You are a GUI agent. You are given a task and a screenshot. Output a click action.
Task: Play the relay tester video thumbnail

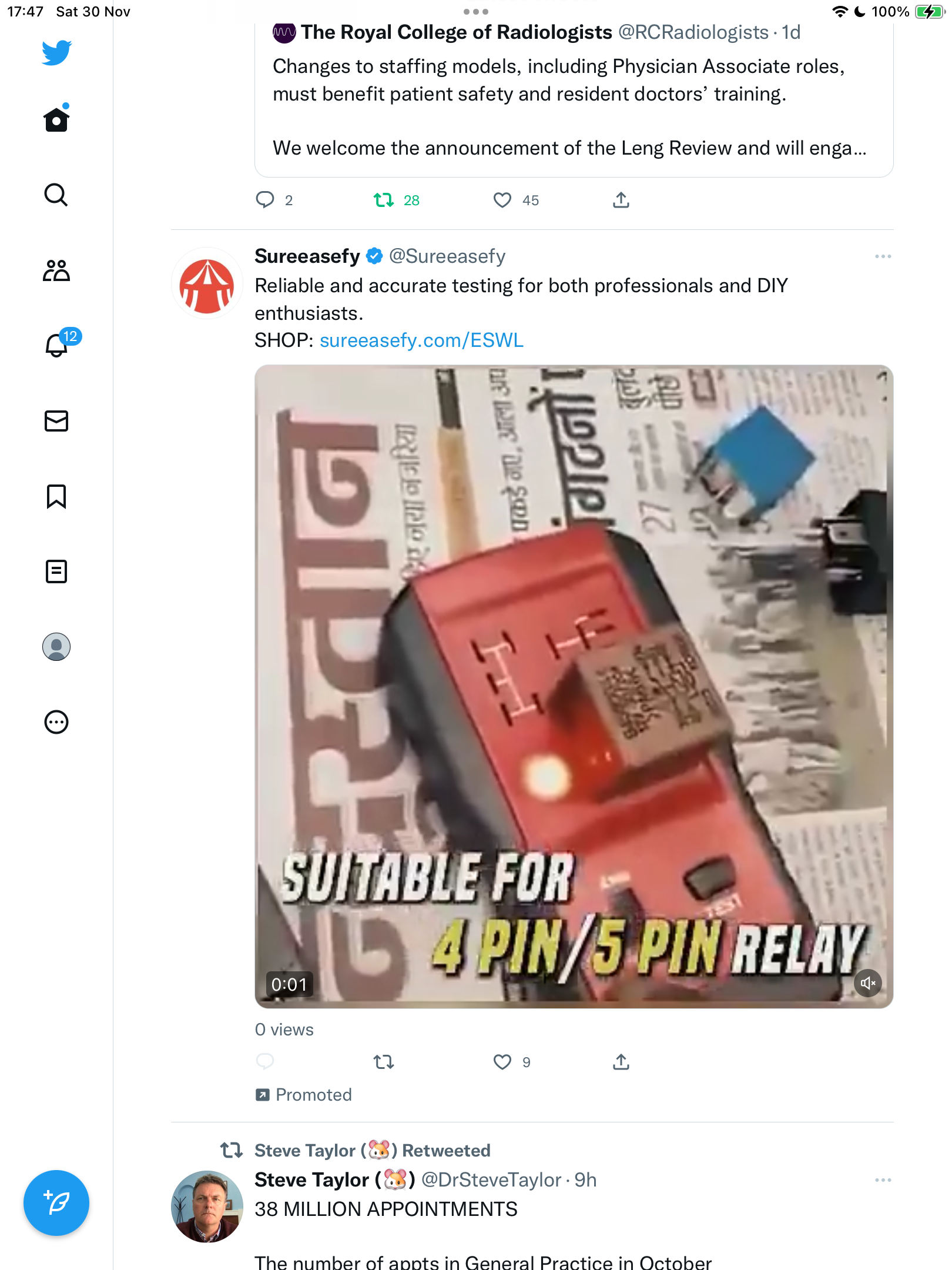[574, 686]
